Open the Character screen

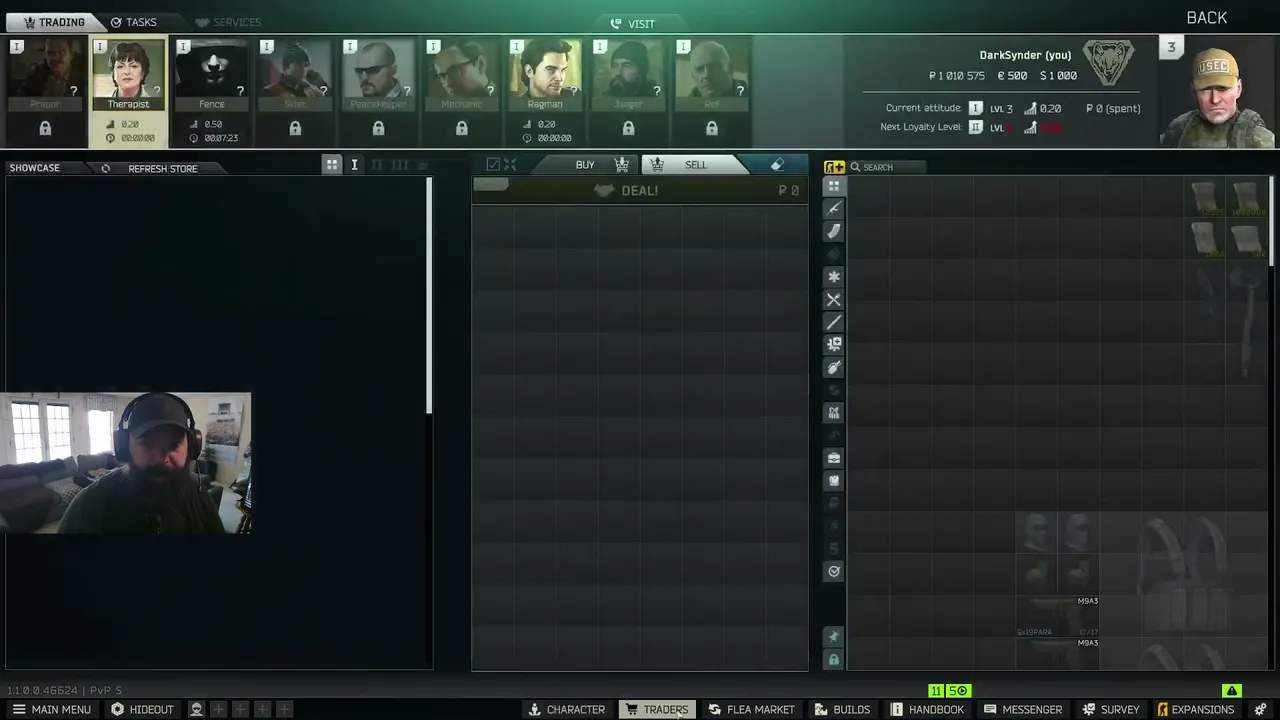coord(566,709)
